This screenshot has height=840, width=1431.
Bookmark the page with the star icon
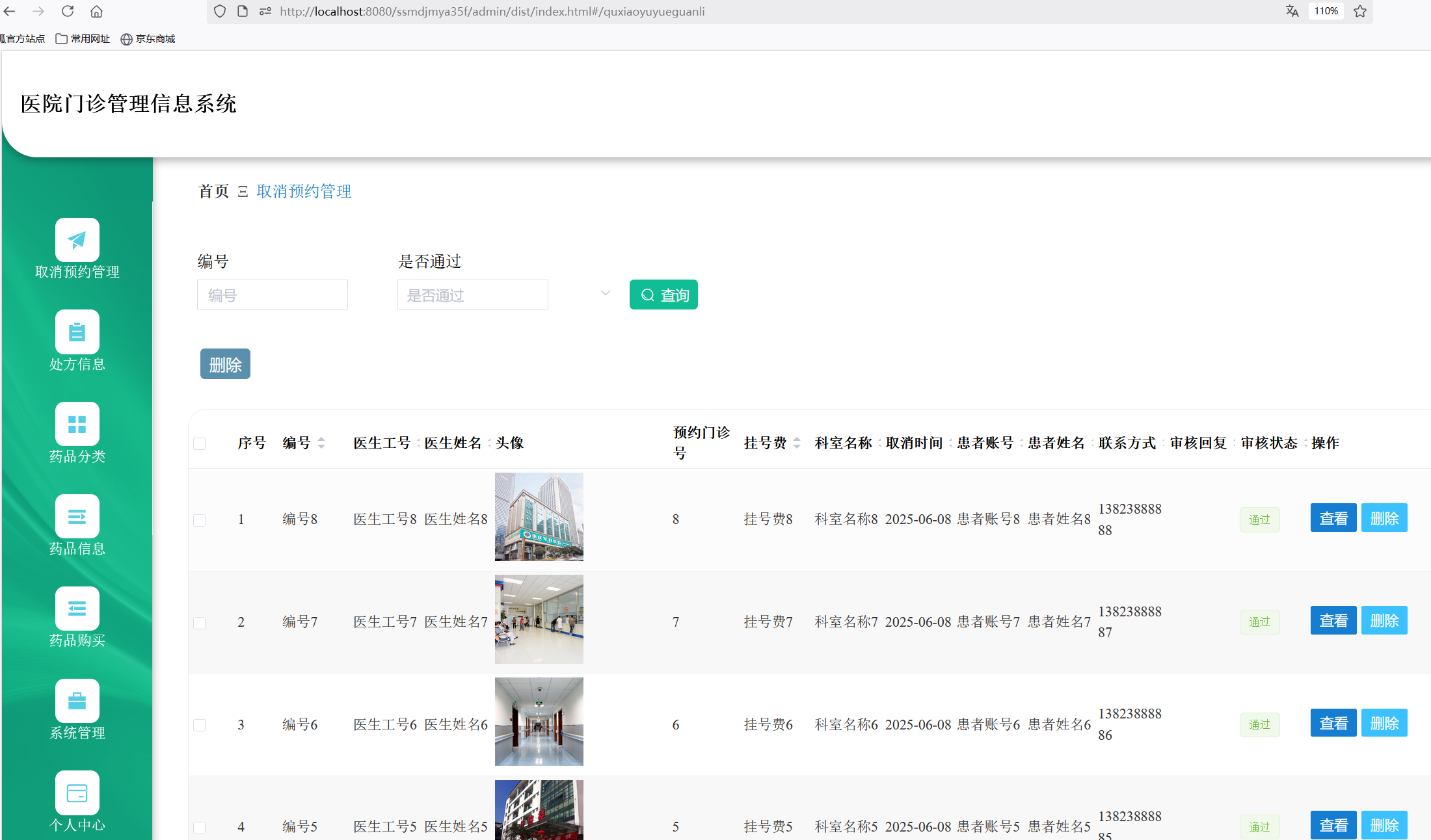tap(1360, 11)
